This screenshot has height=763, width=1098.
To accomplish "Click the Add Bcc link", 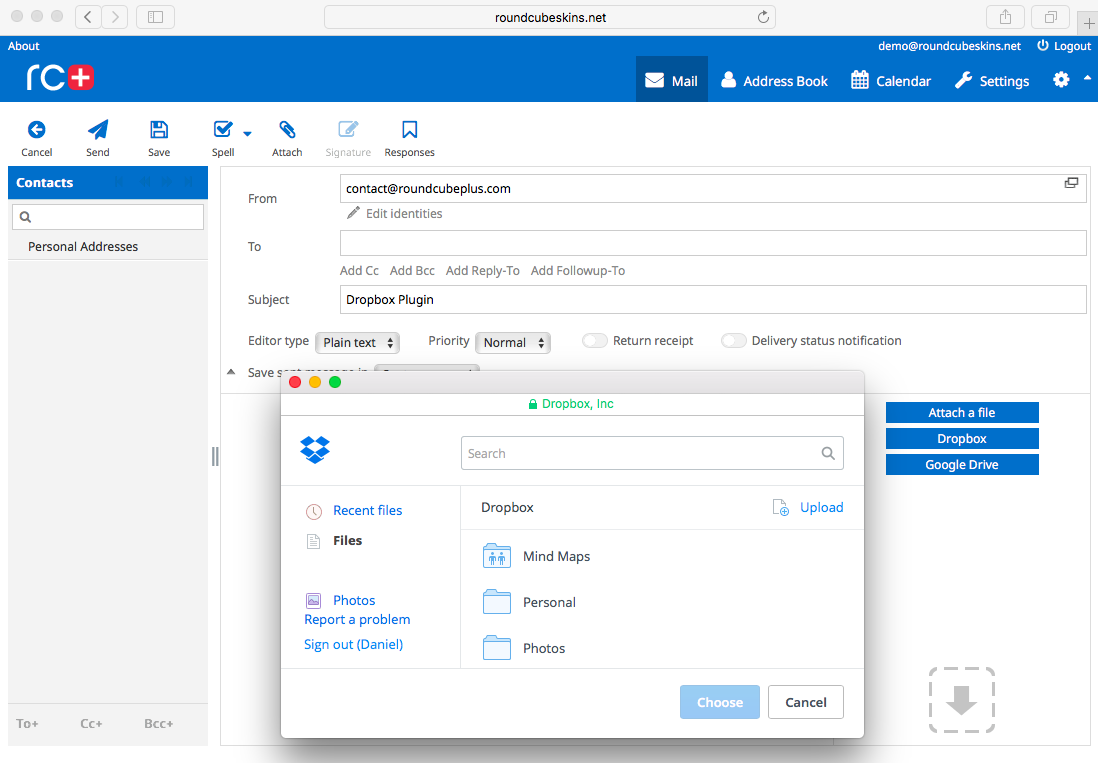I will click(412, 270).
